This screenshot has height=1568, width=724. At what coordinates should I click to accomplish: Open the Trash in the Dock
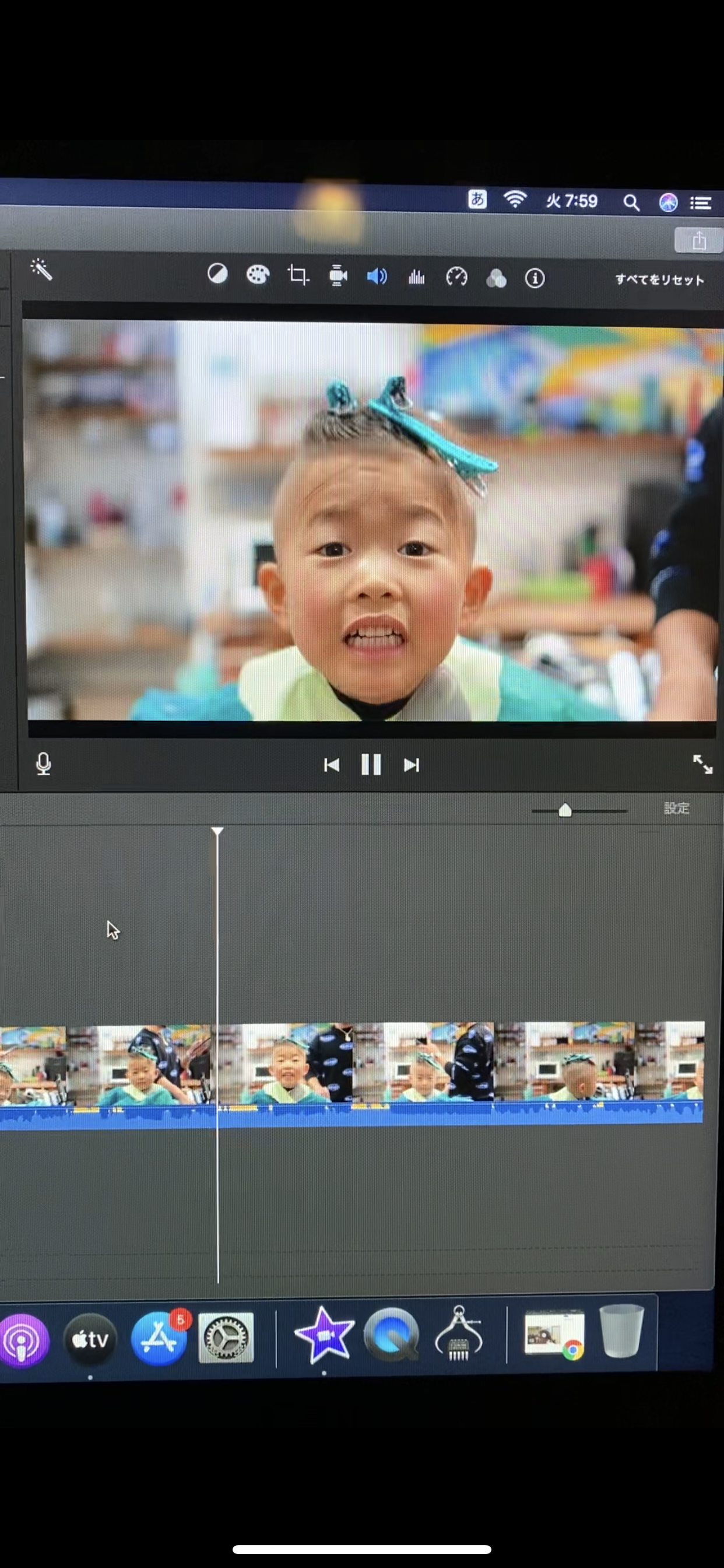[621, 1331]
